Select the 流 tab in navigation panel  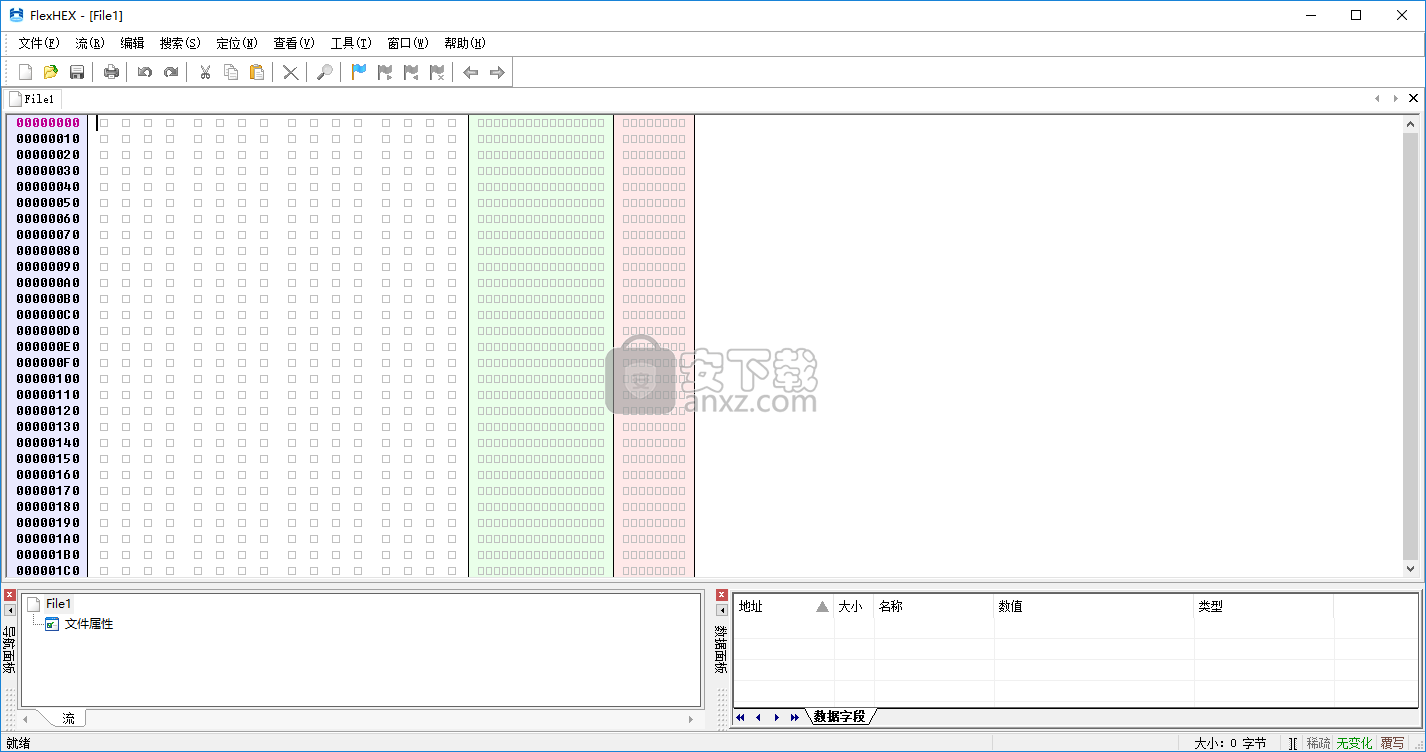pos(68,718)
